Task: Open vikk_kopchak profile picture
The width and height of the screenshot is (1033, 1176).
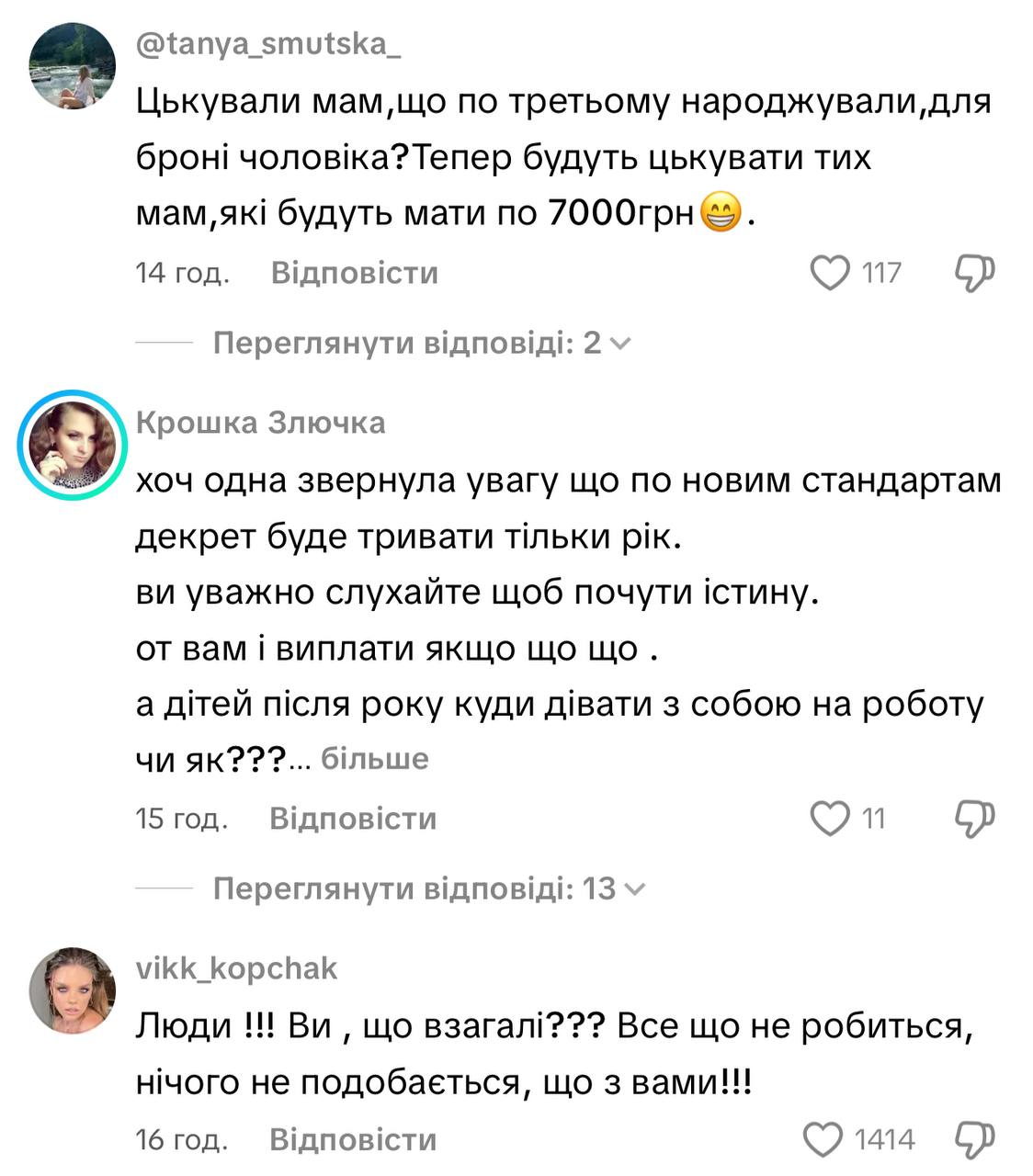Action: click(x=72, y=990)
